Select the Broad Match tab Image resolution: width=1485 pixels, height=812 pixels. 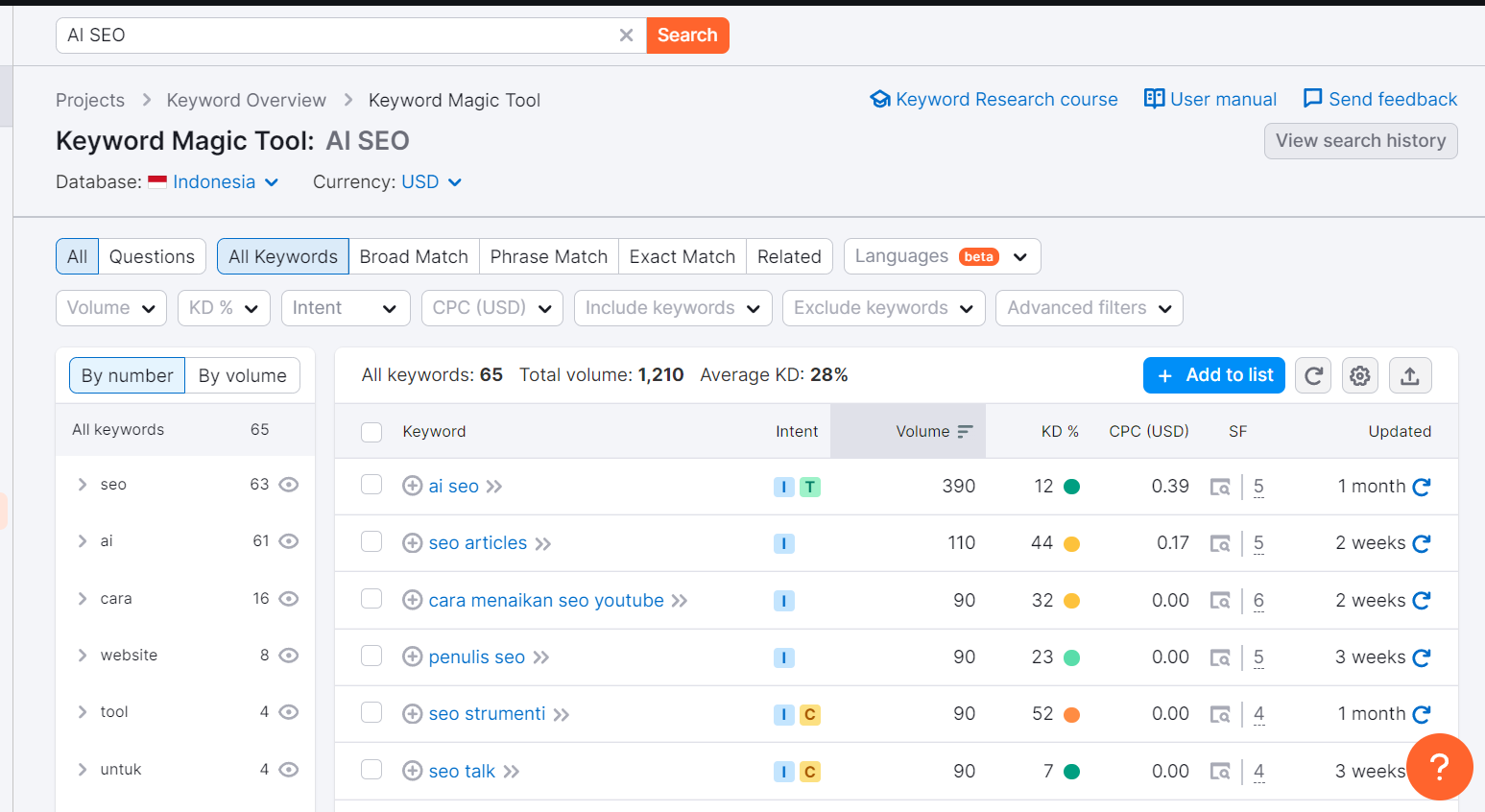414,256
